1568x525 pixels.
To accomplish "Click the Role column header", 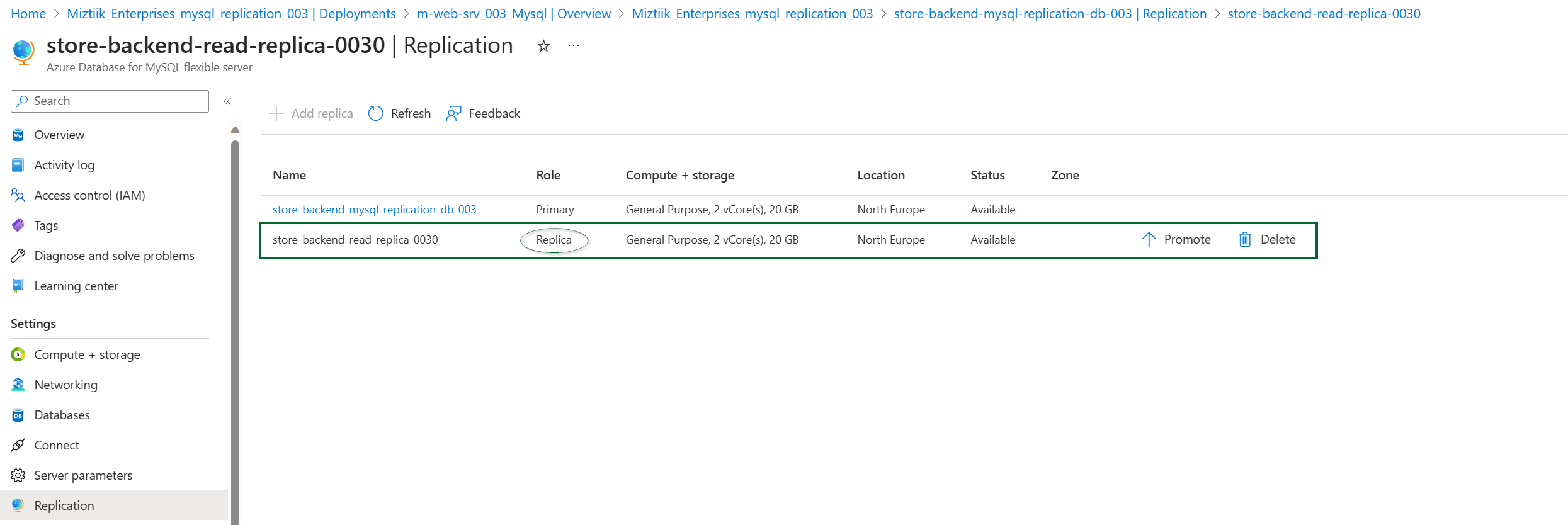I will pos(548,175).
